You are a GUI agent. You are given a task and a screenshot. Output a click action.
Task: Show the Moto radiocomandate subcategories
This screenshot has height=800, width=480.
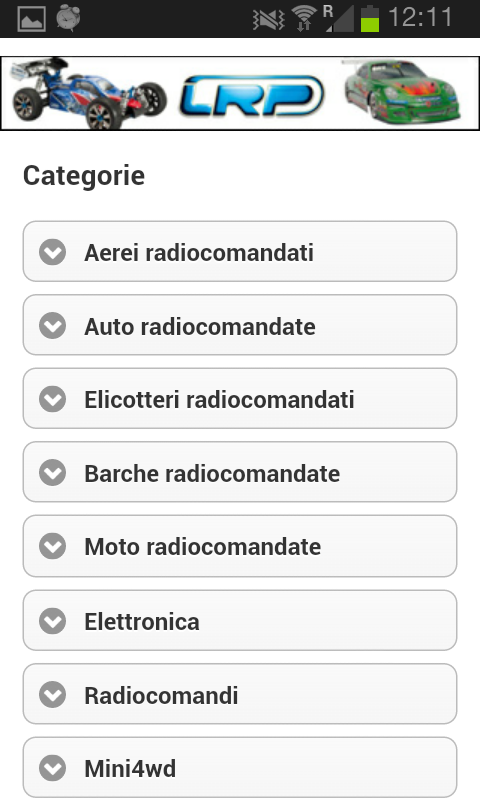pos(240,546)
